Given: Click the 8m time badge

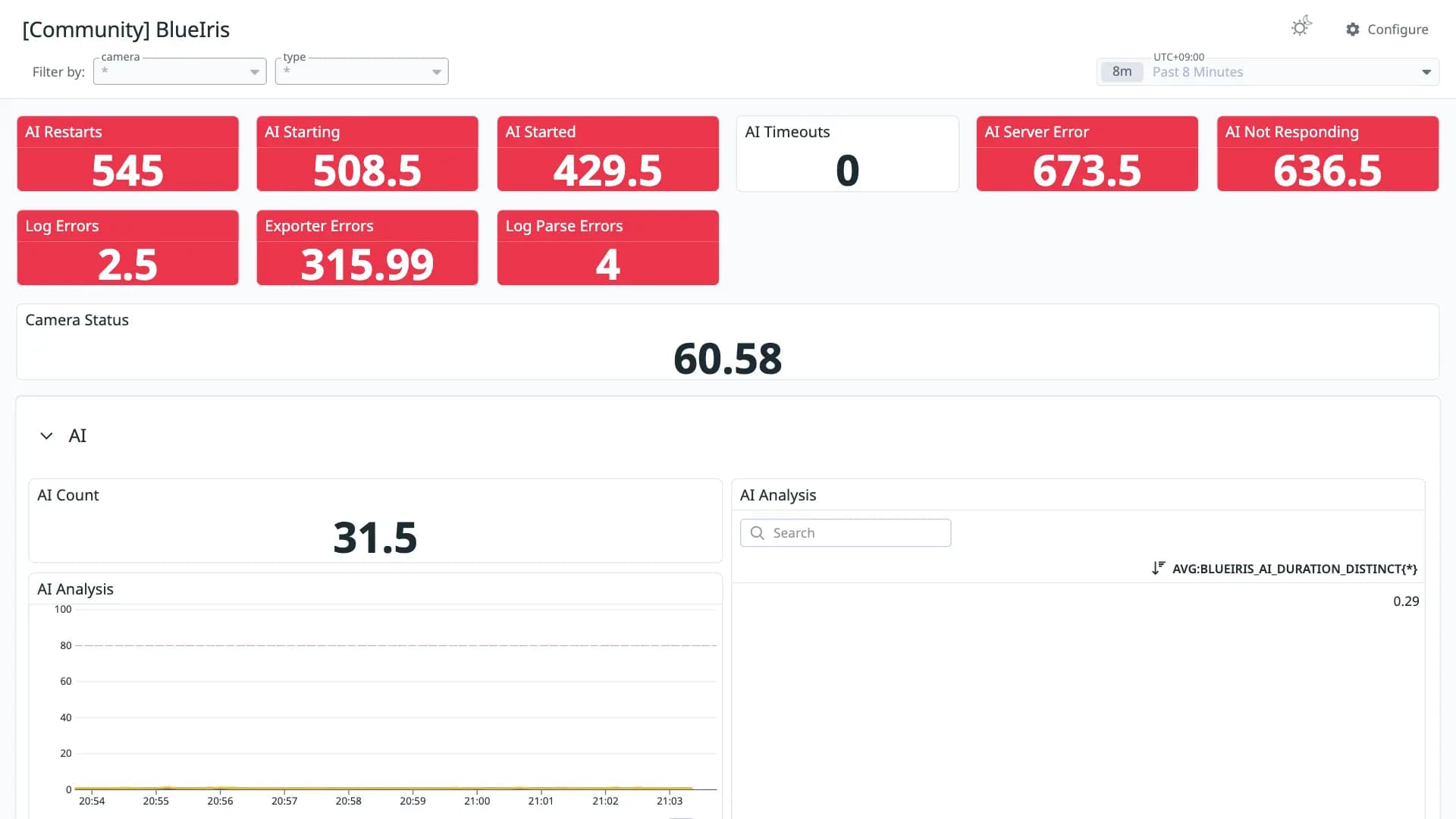Looking at the screenshot, I should point(1122,72).
